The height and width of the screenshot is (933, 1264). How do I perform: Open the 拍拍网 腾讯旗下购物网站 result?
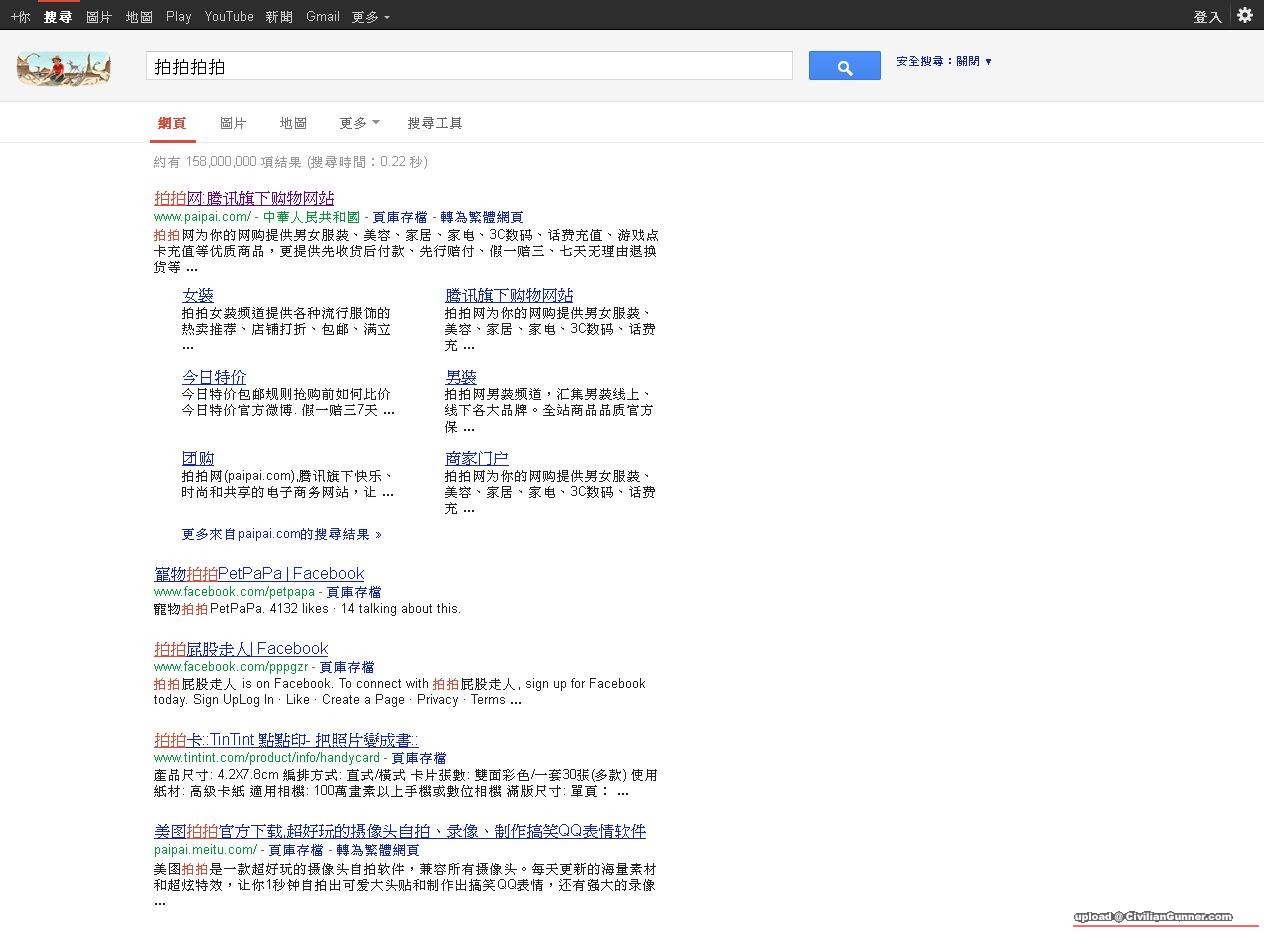[244, 198]
